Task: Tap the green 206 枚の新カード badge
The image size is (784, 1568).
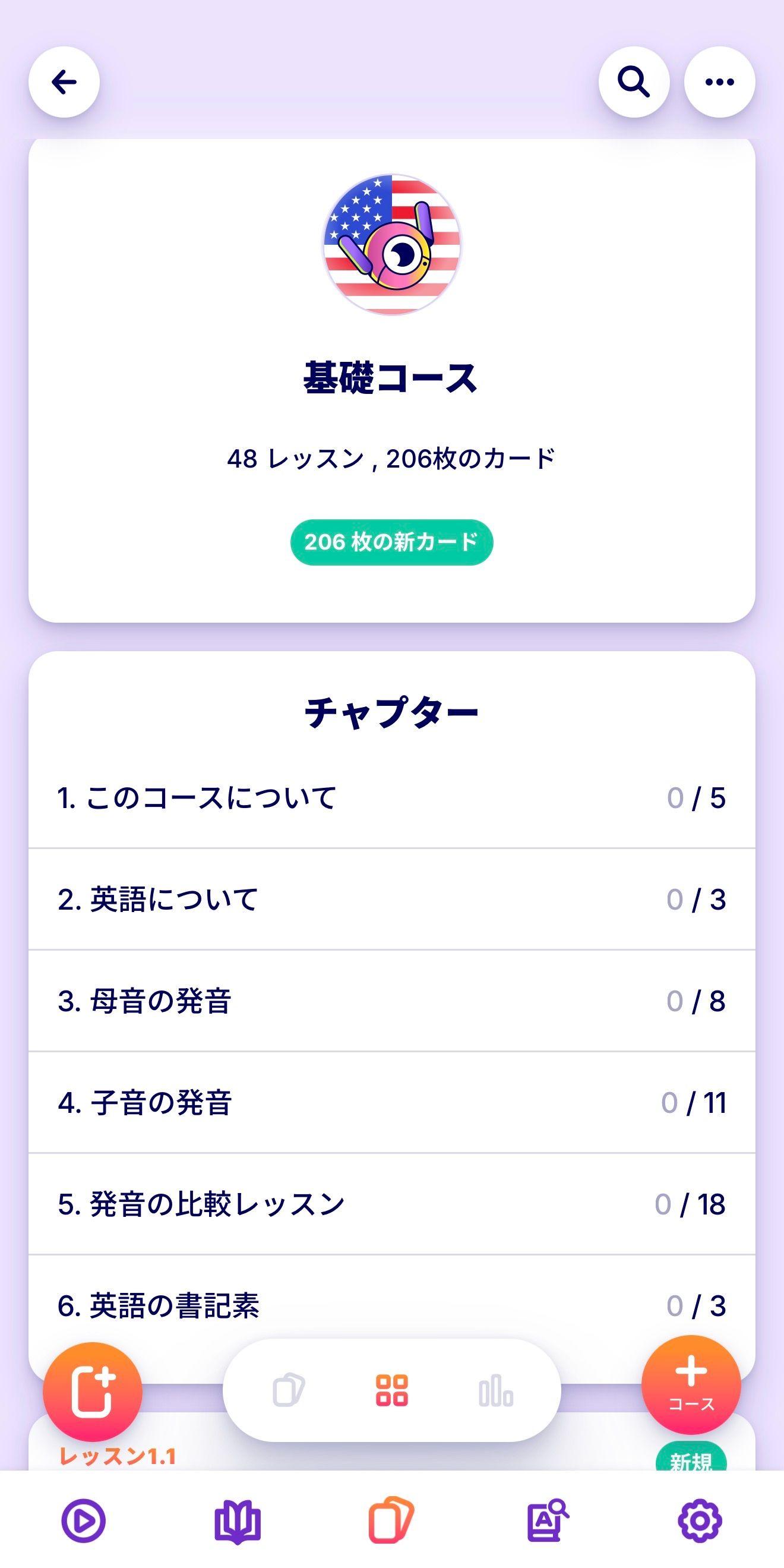Action: coord(391,542)
